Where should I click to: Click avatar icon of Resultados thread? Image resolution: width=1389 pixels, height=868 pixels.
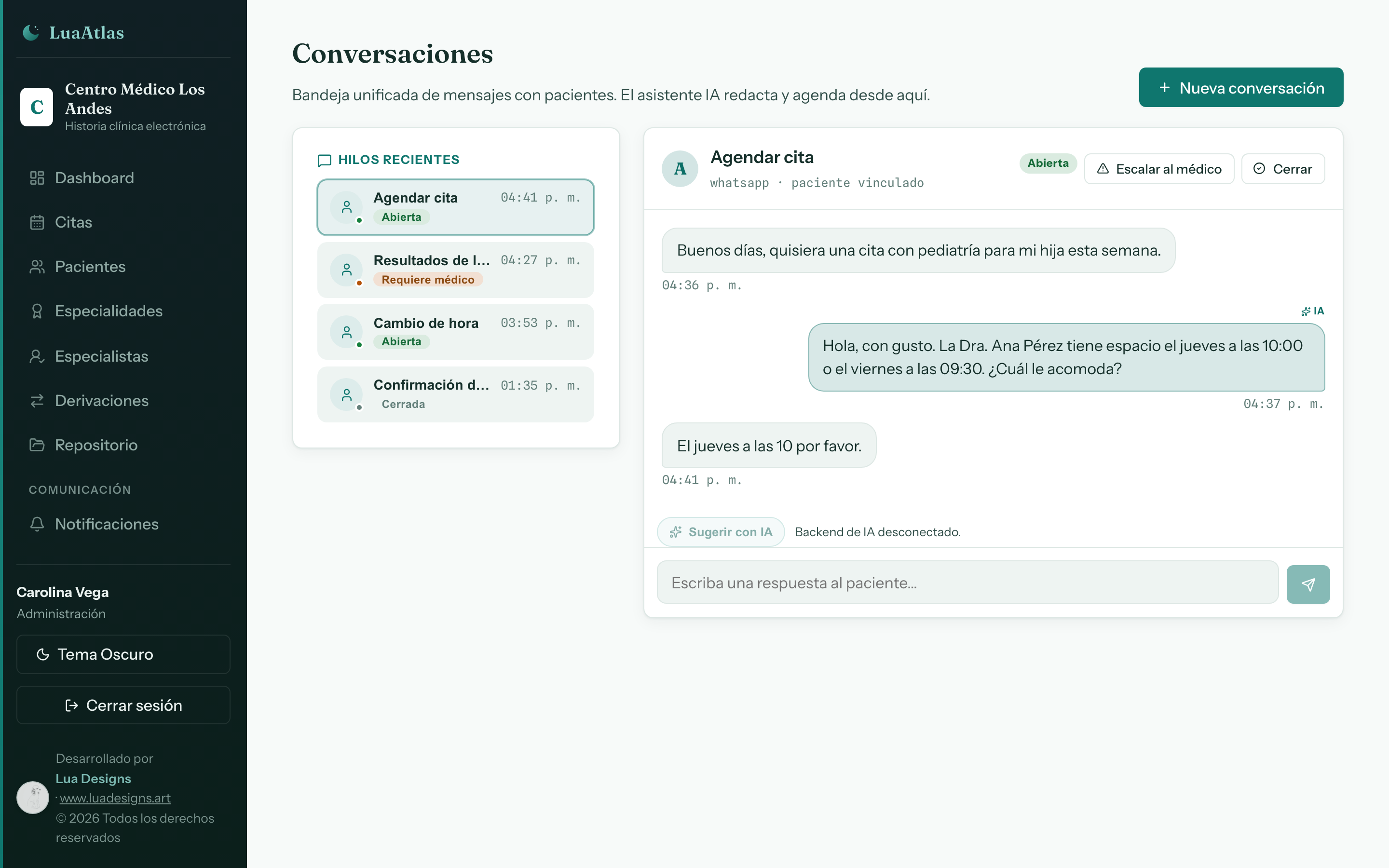click(347, 270)
